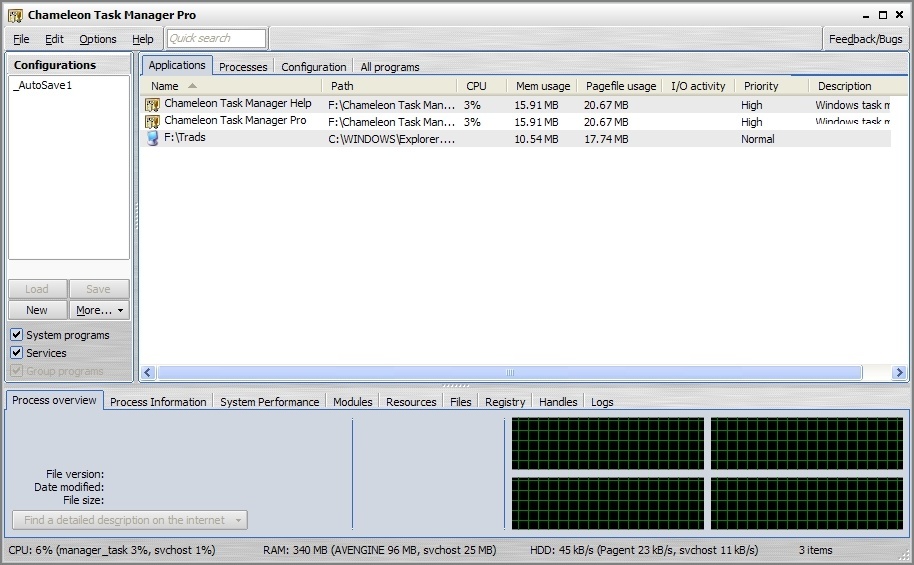
Task: Open the Options menu
Action: click(98, 39)
